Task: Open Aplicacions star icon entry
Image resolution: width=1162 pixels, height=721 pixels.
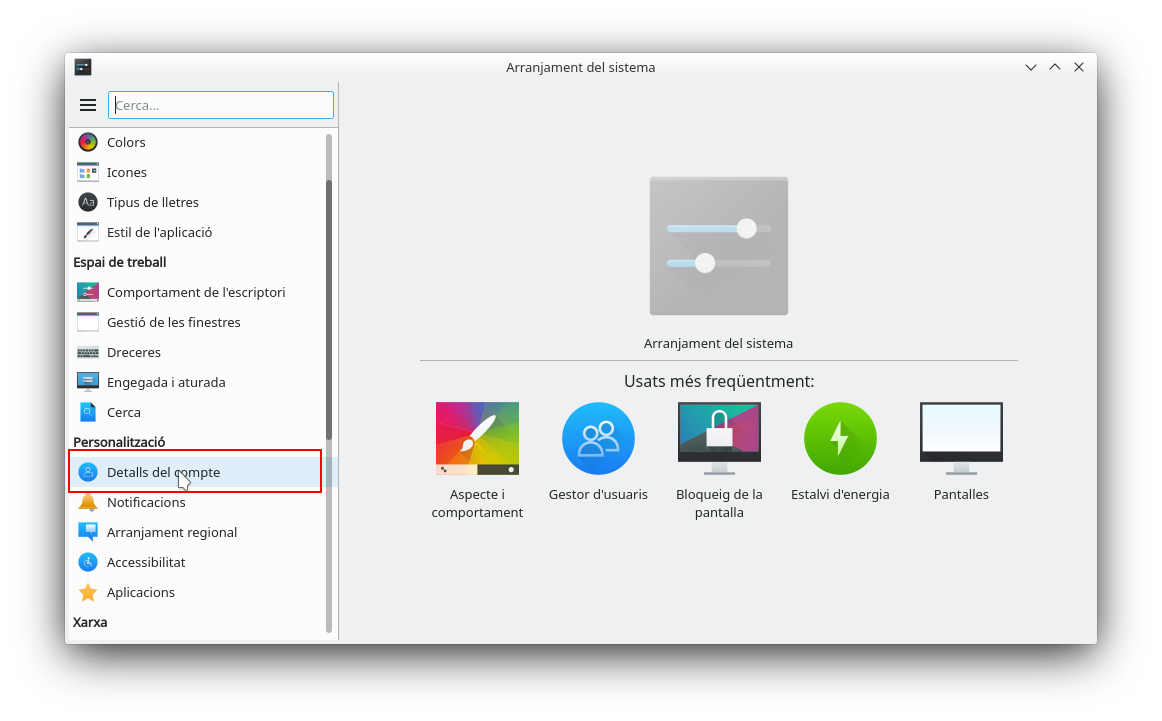Action: tap(88, 592)
